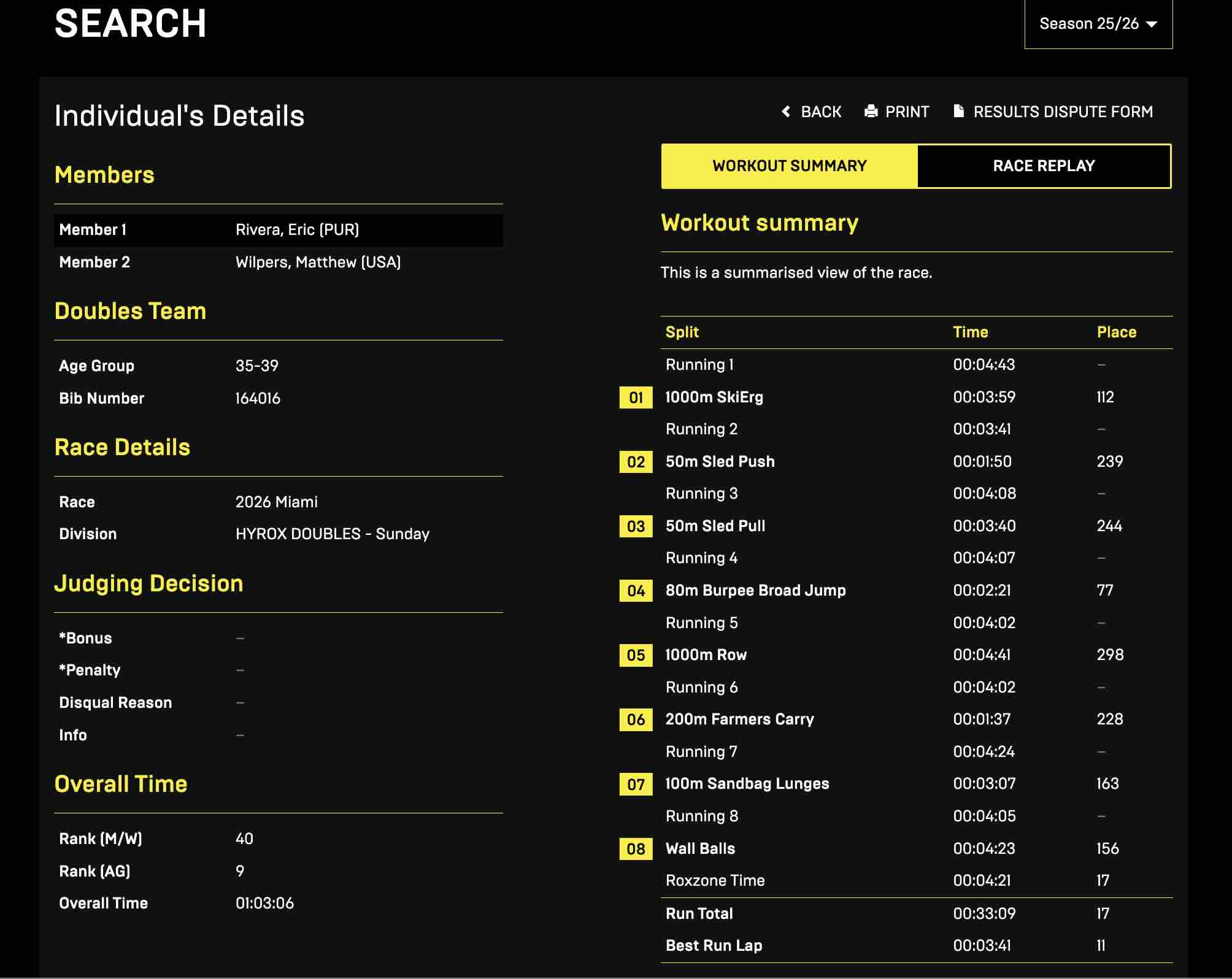Click the back chevron arrow icon
The width and height of the screenshot is (1232, 979).
tap(786, 111)
